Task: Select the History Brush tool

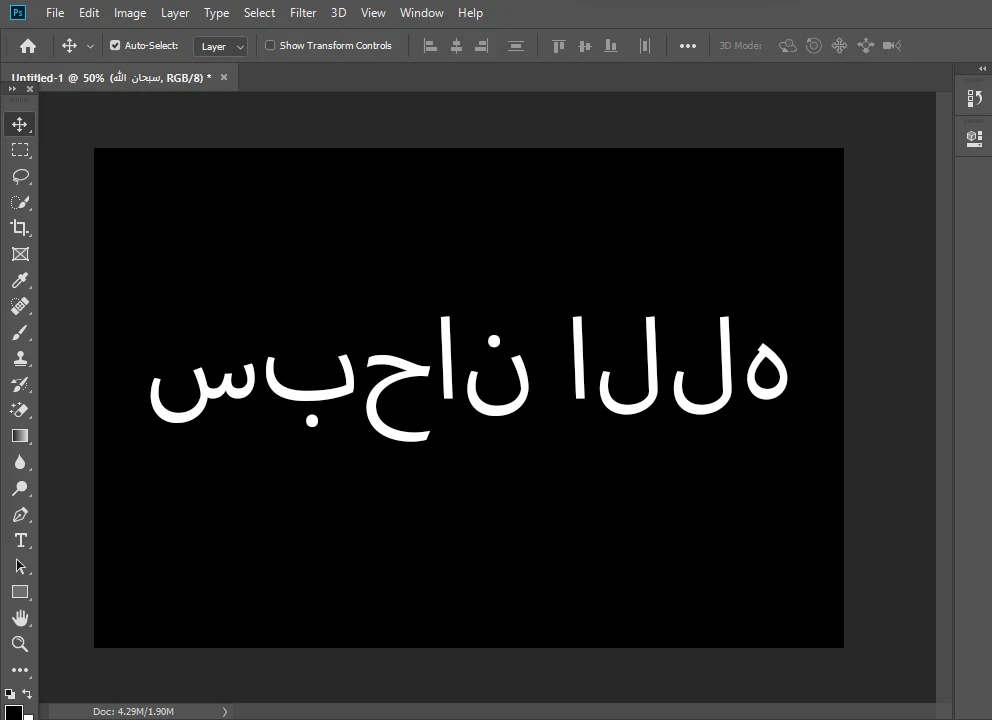Action: point(20,384)
